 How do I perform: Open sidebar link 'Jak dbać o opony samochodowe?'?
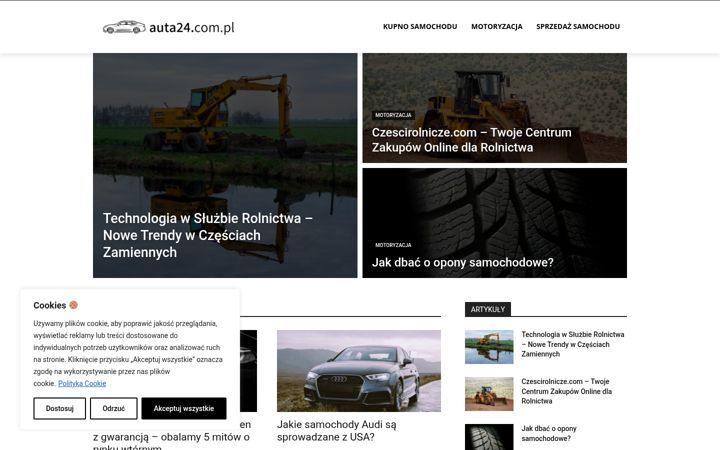point(549,433)
